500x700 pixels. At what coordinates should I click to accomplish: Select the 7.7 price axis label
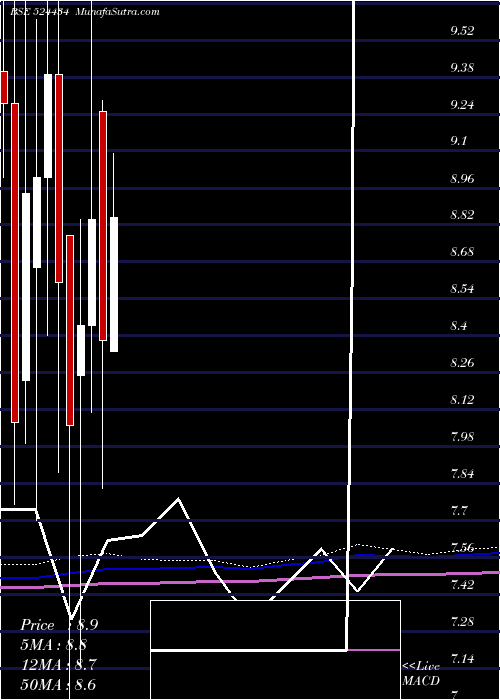[x=459, y=510]
